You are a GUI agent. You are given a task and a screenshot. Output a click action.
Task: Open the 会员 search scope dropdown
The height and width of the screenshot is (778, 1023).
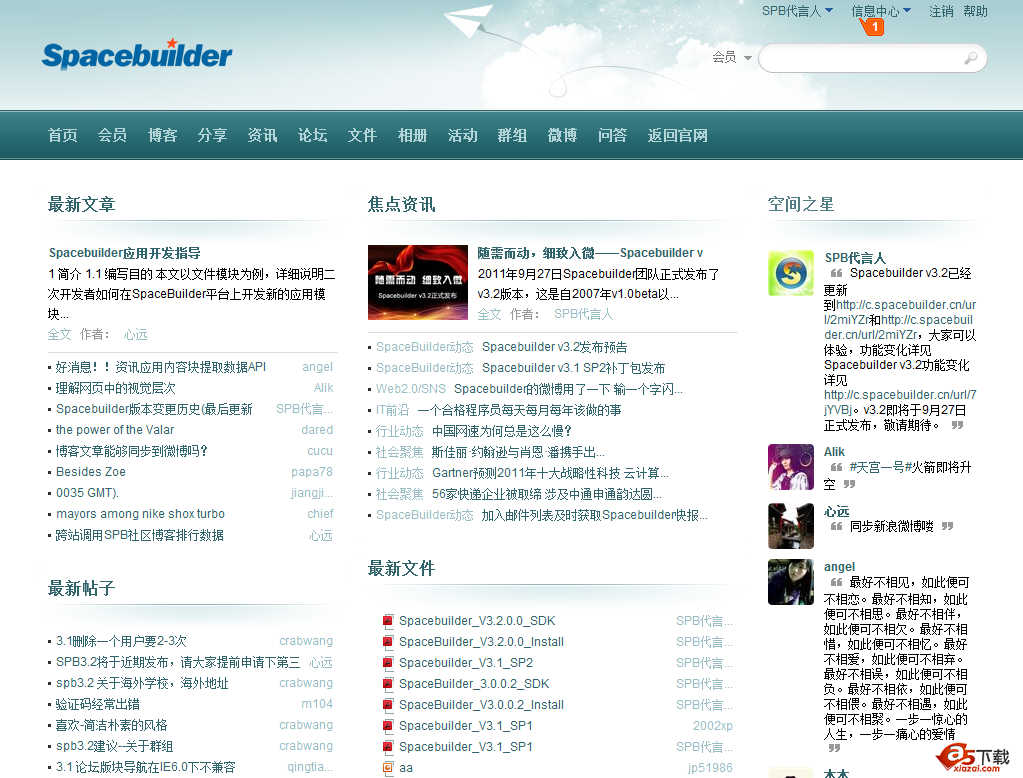pos(731,57)
